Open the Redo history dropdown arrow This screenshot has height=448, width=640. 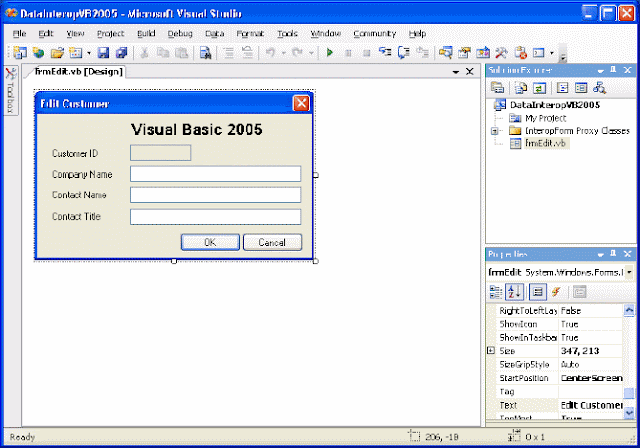pyautogui.click(x=311, y=53)
